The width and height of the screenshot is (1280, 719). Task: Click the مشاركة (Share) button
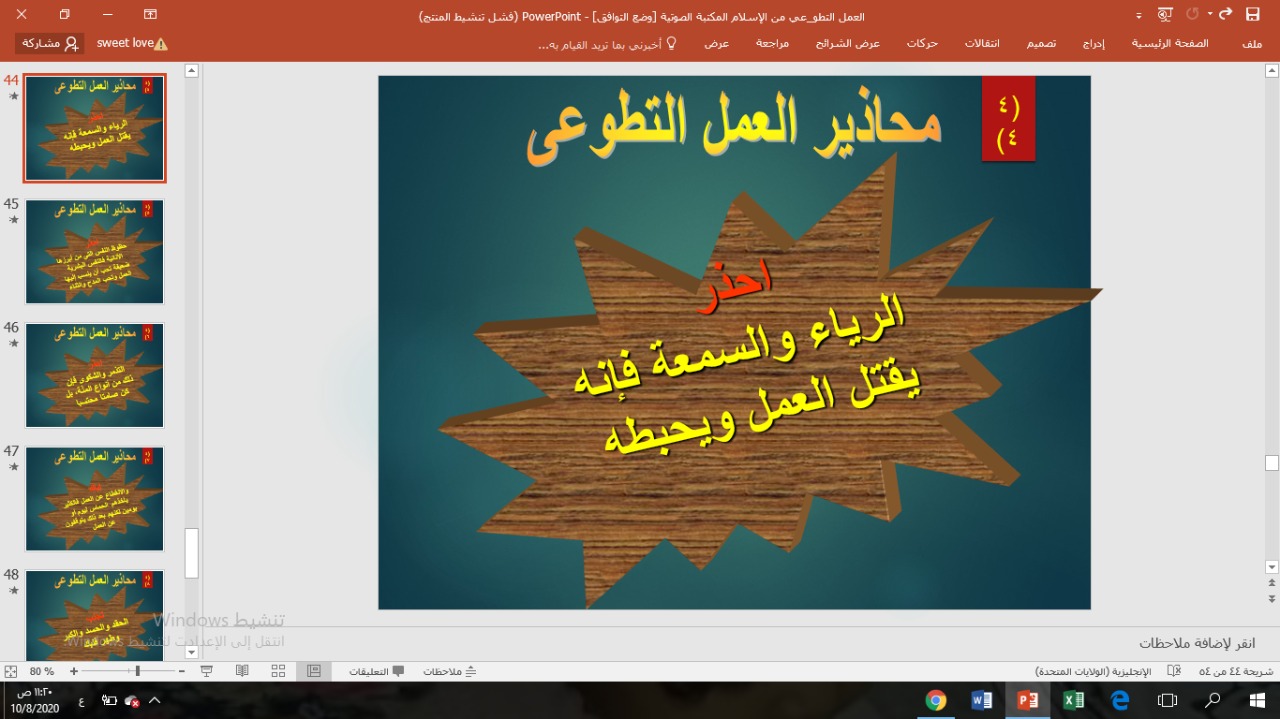pyautogui.click(x=49, y=44)
